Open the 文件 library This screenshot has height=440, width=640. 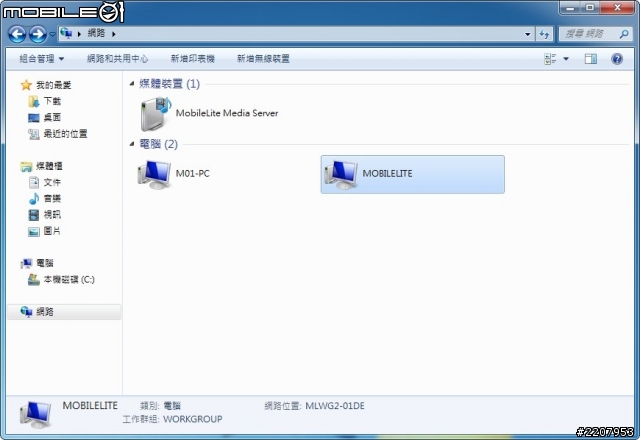52,182
